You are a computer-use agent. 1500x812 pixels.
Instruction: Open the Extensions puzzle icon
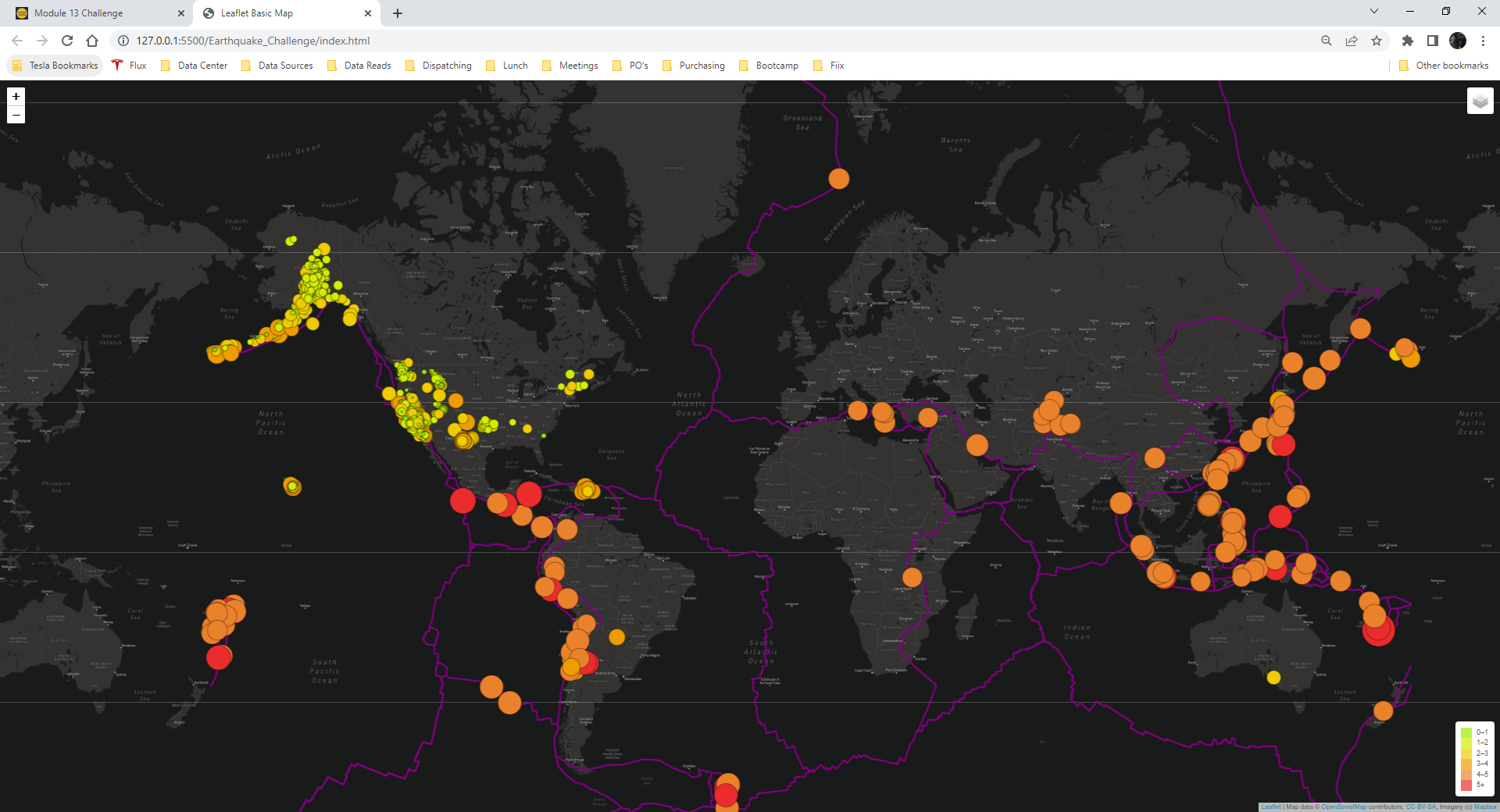pos(1408,41)
